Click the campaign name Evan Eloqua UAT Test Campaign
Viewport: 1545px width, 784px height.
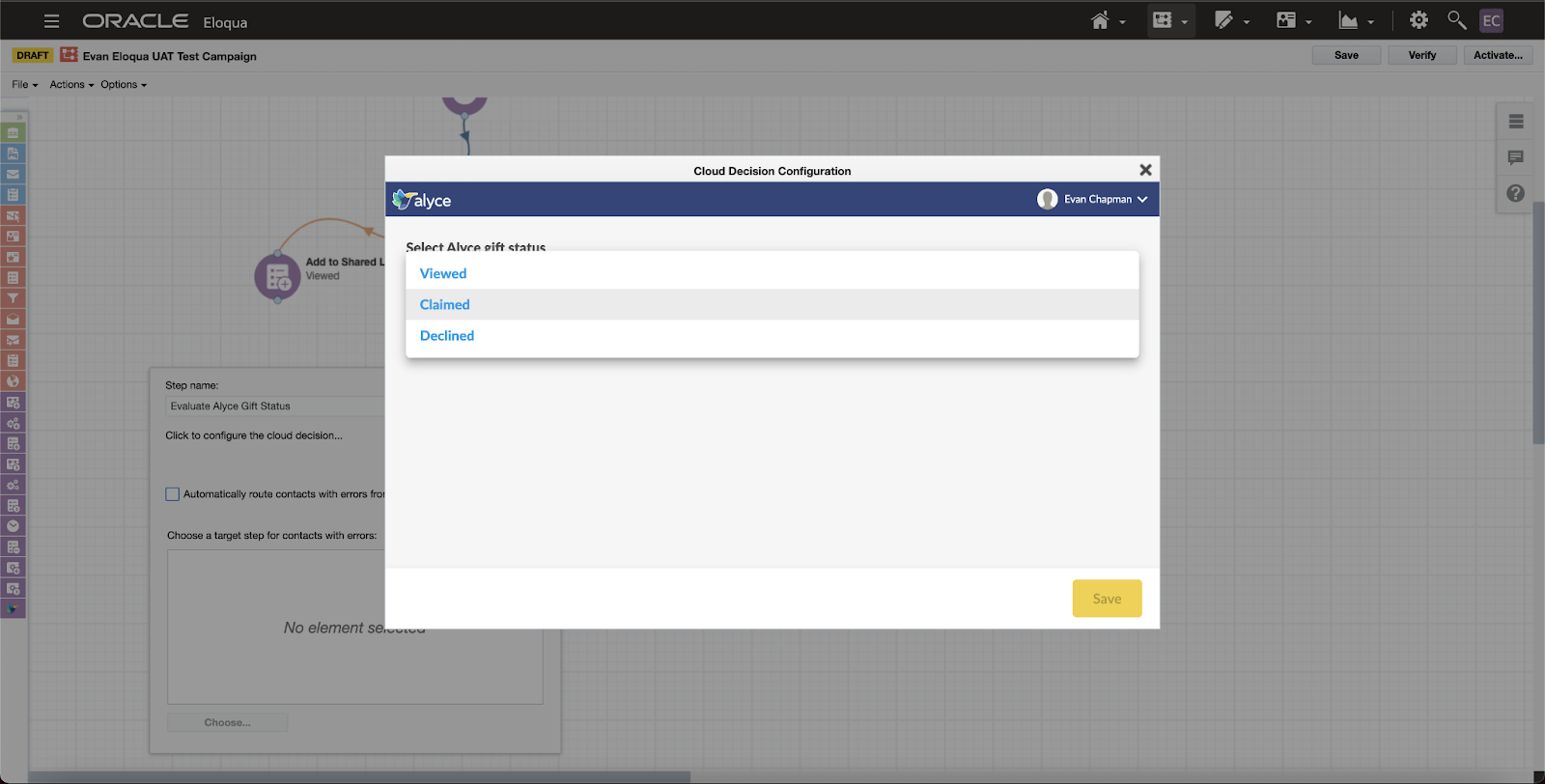tap(170, 56)
